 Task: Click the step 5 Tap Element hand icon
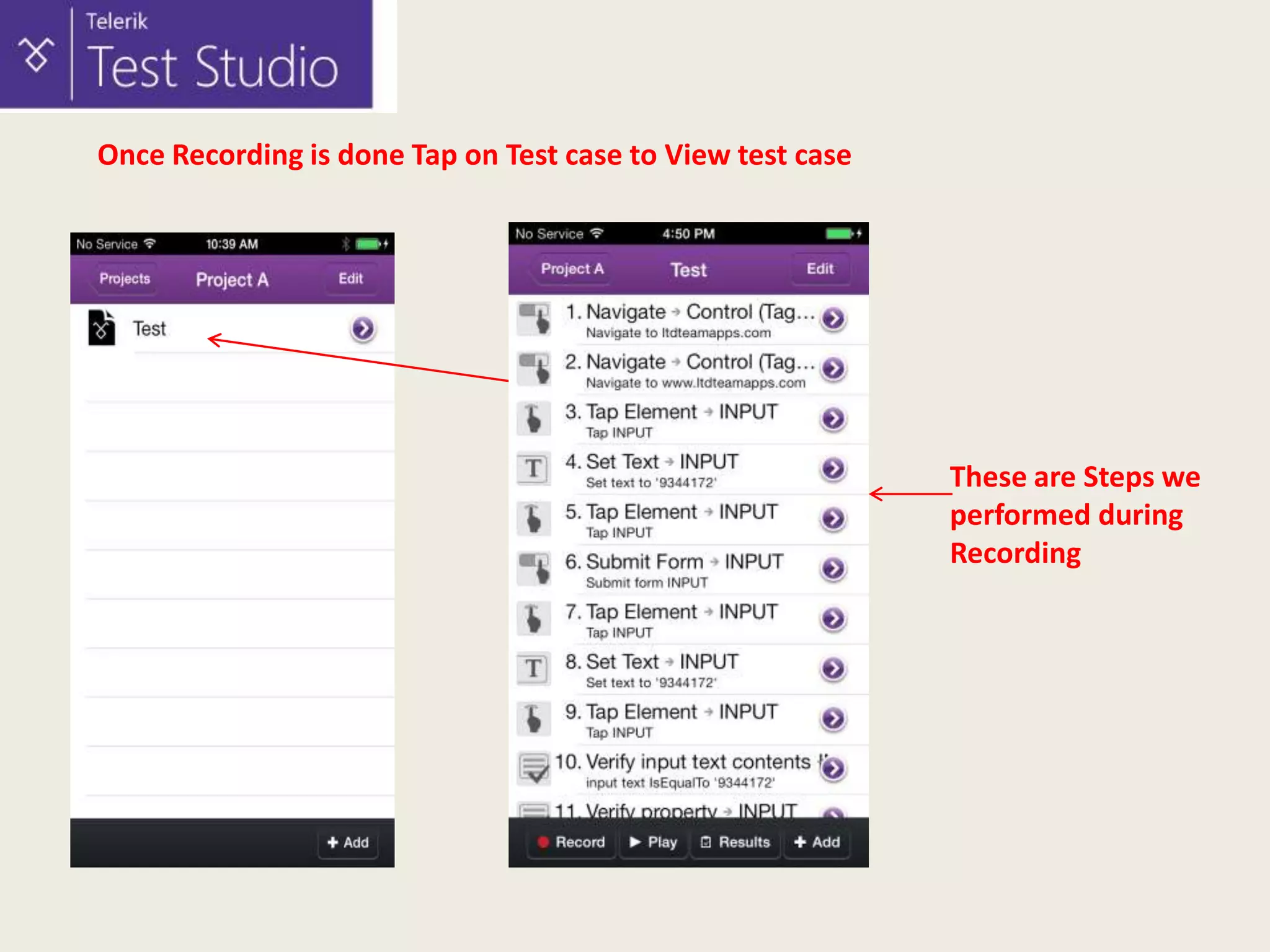(x=534, y=519)
